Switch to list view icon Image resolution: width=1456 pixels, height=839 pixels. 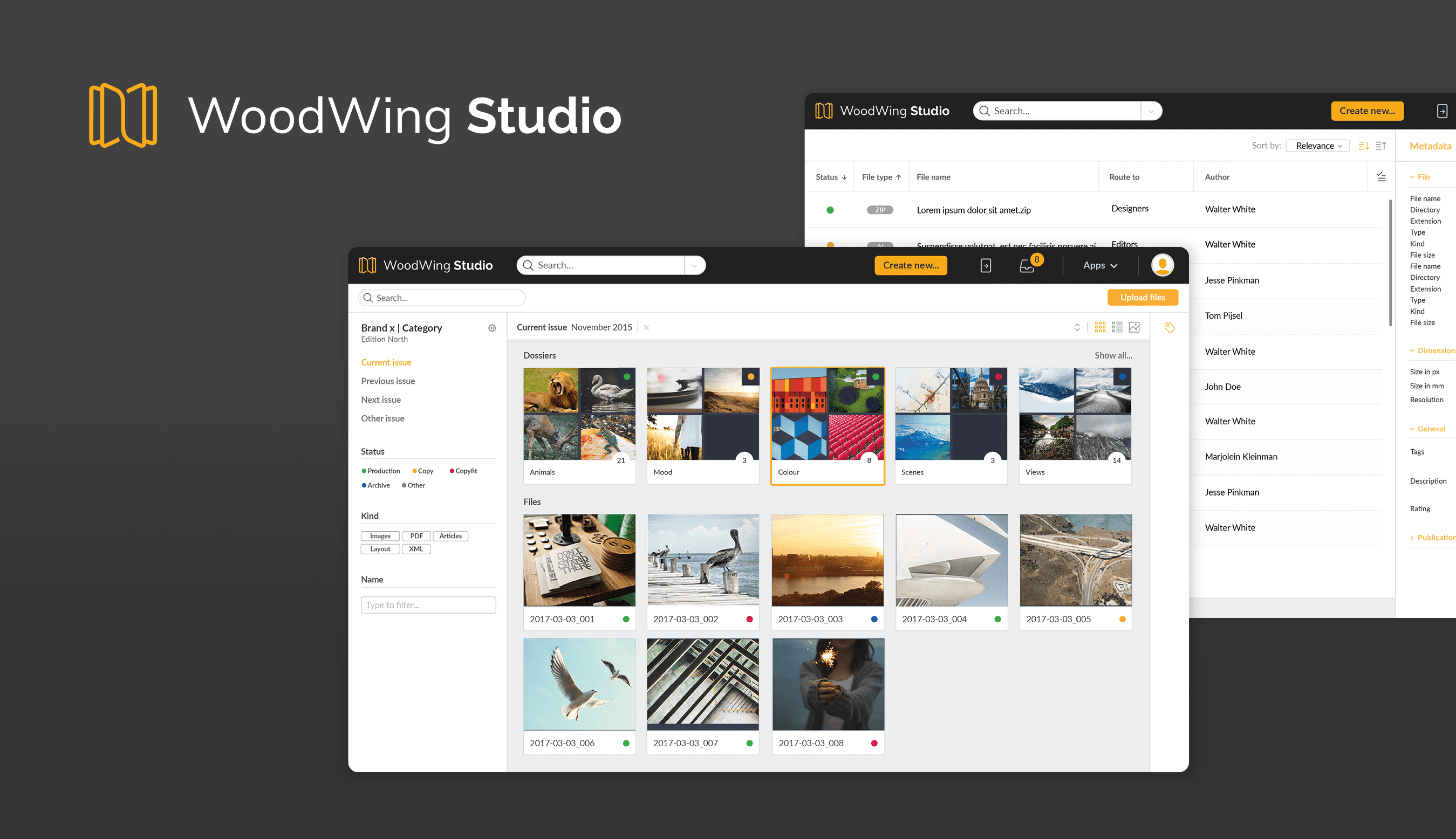(1117, 327)
